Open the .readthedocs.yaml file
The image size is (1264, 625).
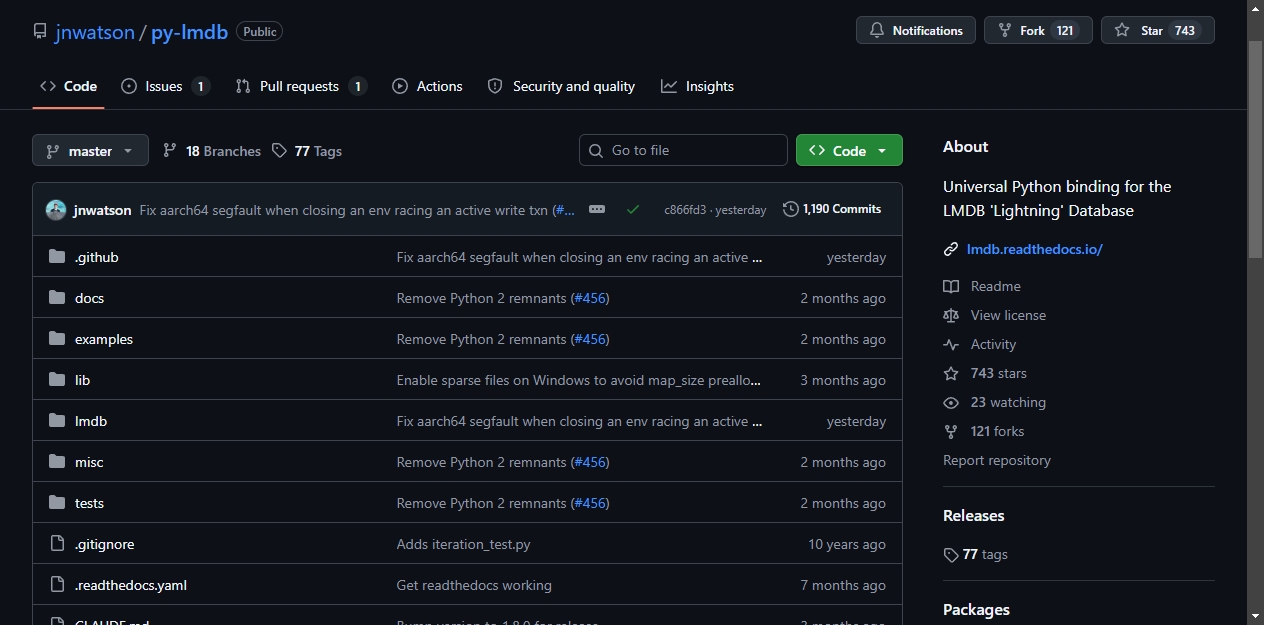pos(131,585)
